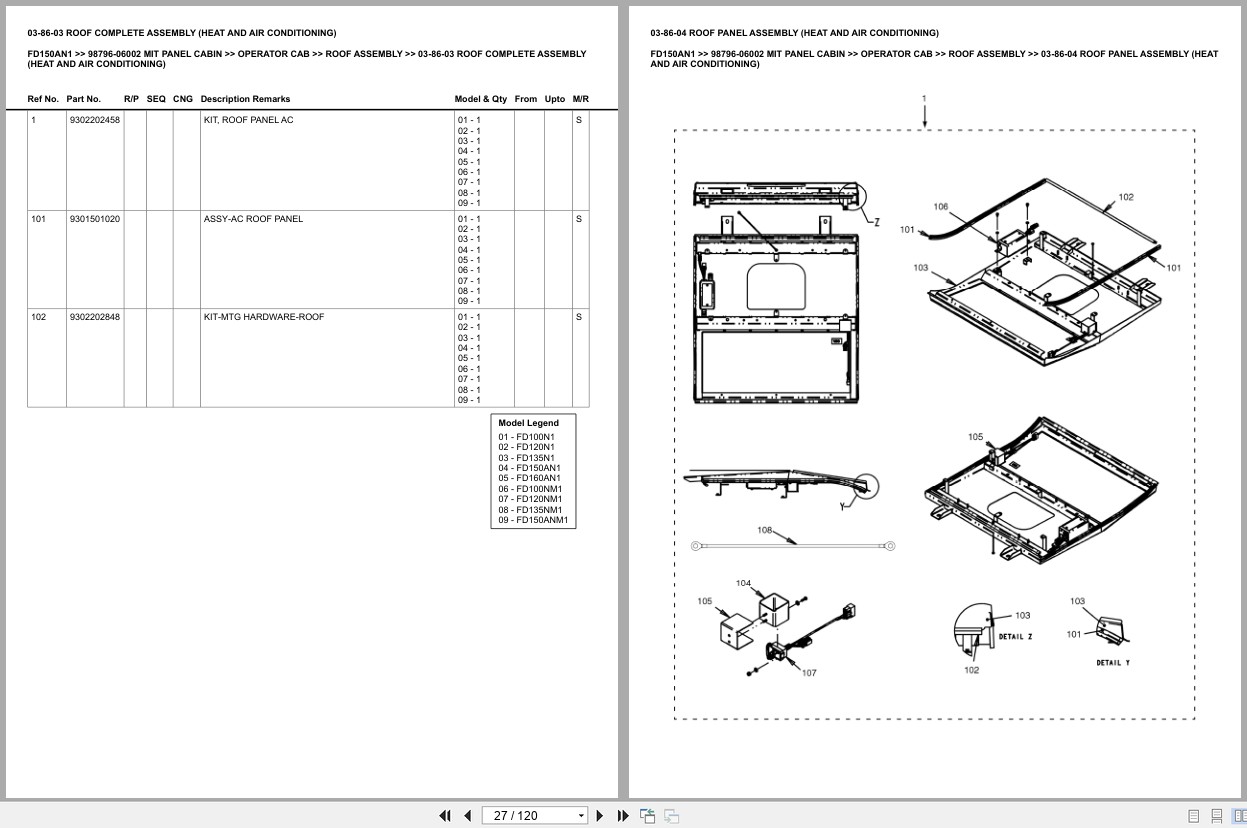Click callout 106 in the diagram
This screenshot has width=1247, height=828.
[x=941, y=207]
